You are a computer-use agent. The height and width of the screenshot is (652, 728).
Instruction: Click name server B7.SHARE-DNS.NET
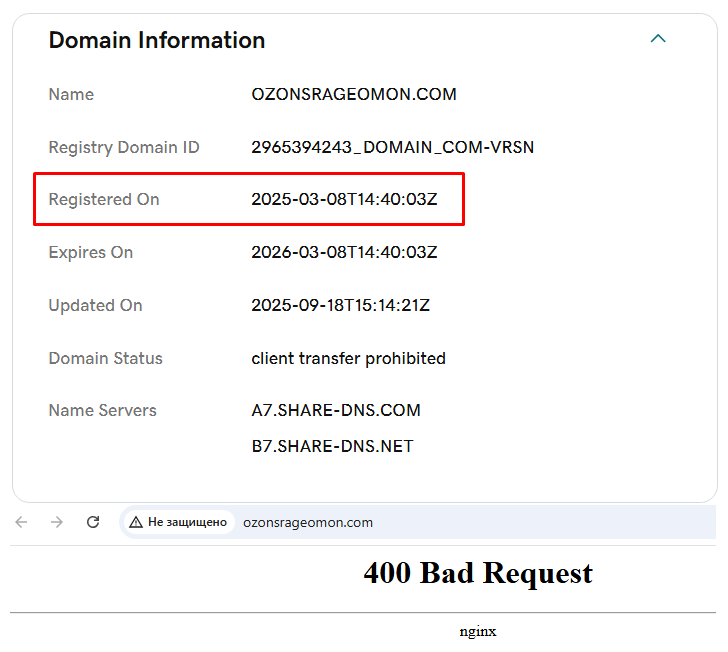(332, 446)
